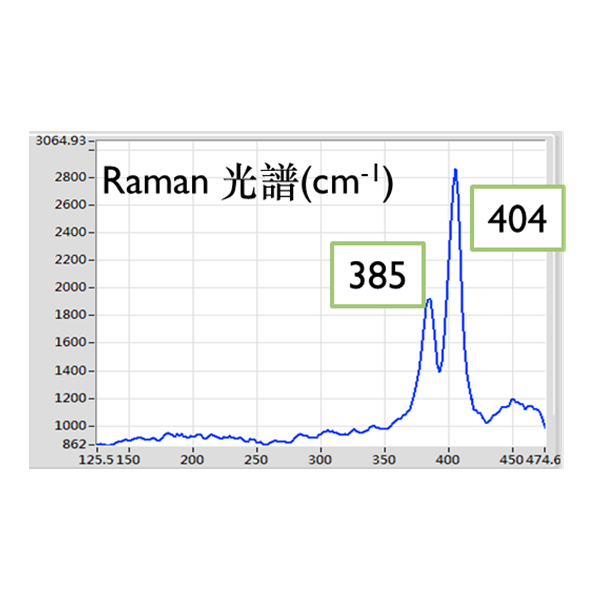Click the valley between the two peaks
Image resolution: width=600 pixels, height=600 pixels.
coord(440,371)
